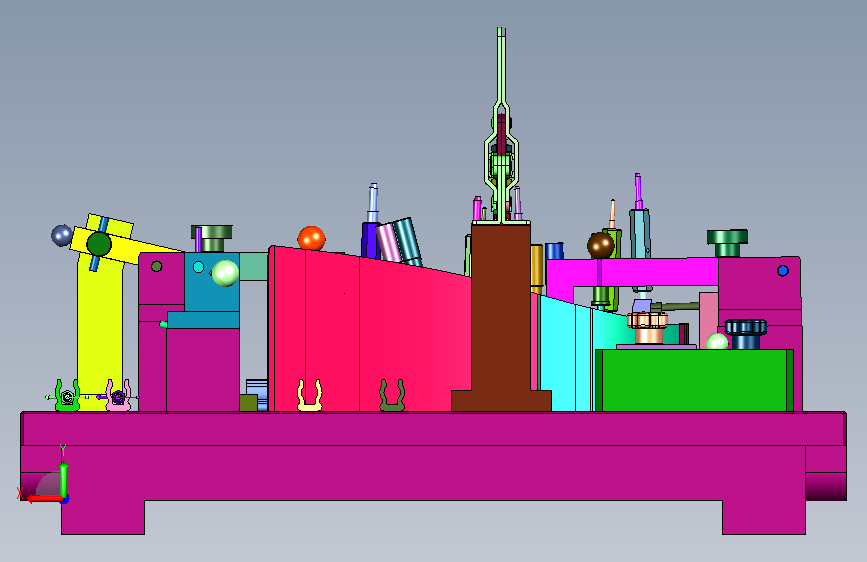This screenshot has width=867, height=562.
Task: Click the red X axis arrow of the triad
Action: [x=43, y=498]
